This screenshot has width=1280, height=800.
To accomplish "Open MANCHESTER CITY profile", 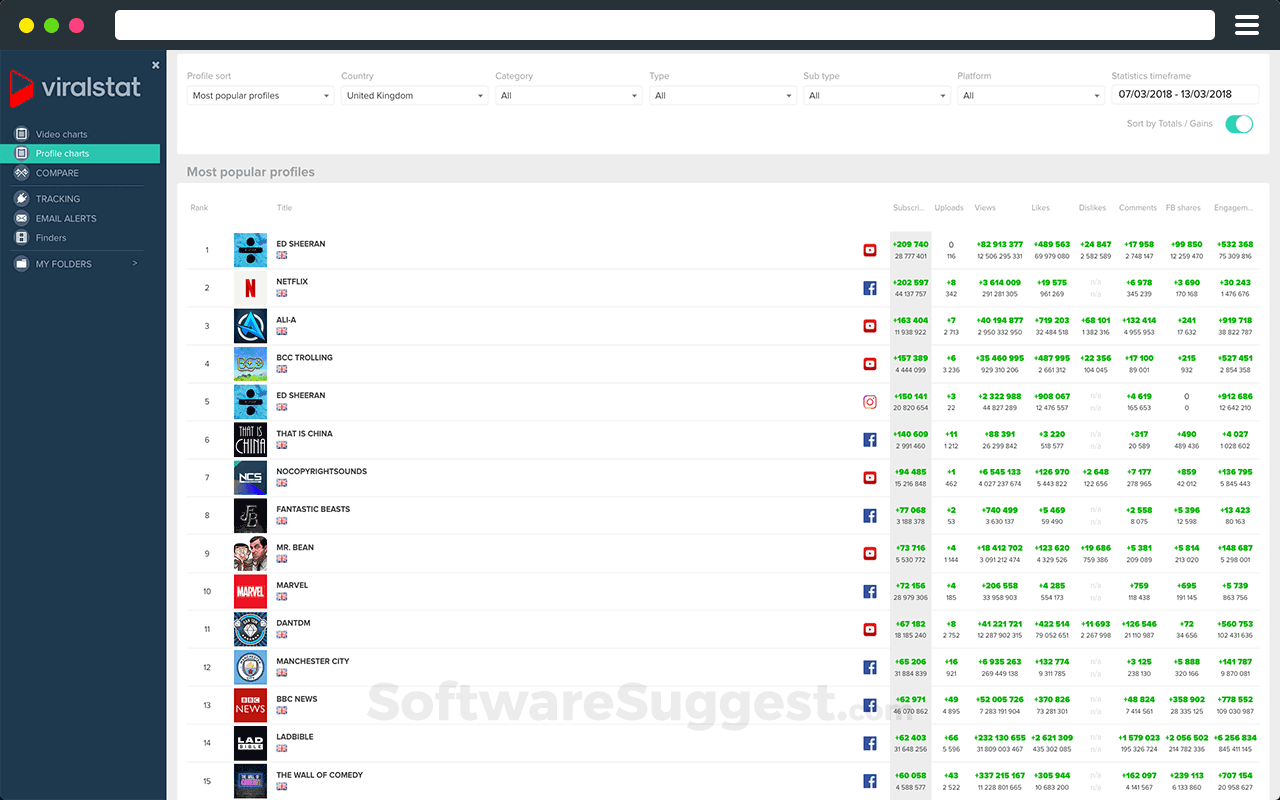I will pos(313,661).
